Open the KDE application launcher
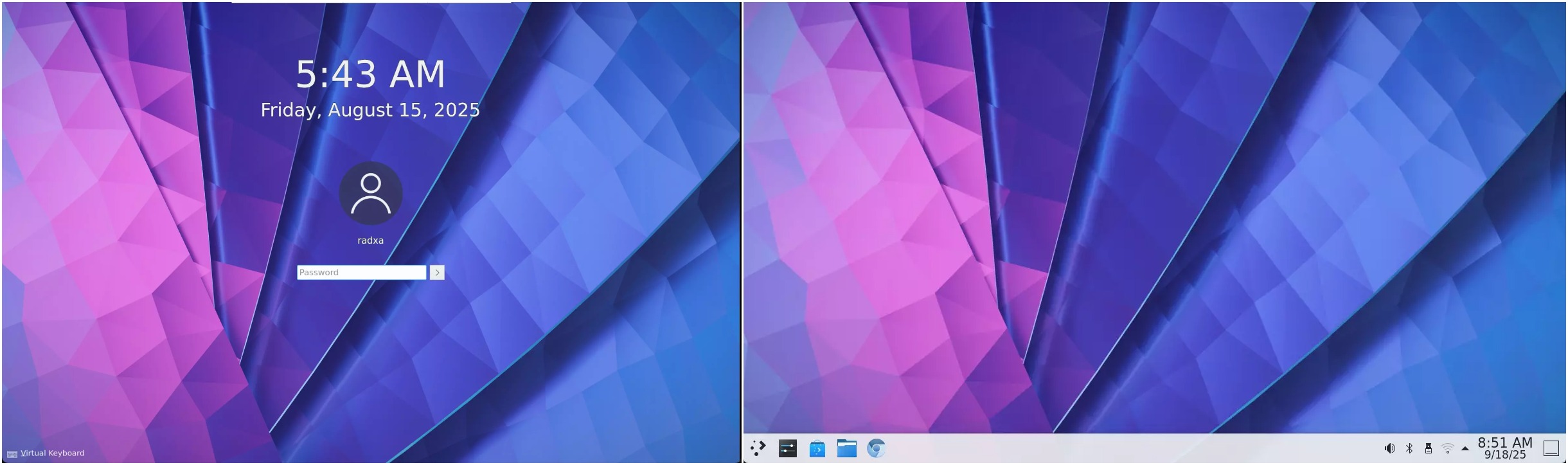This screenshot has height=465, width=1568. point(758,448)
